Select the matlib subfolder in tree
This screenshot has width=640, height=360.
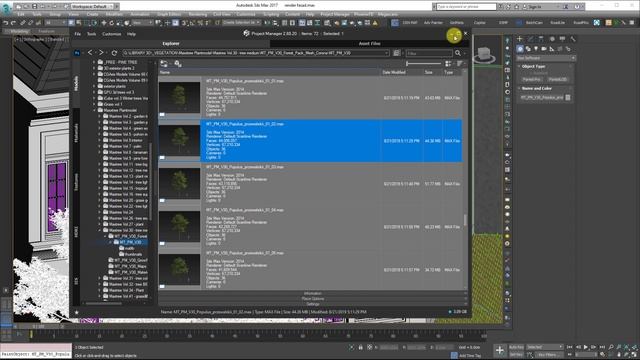(x=127, y=248)
